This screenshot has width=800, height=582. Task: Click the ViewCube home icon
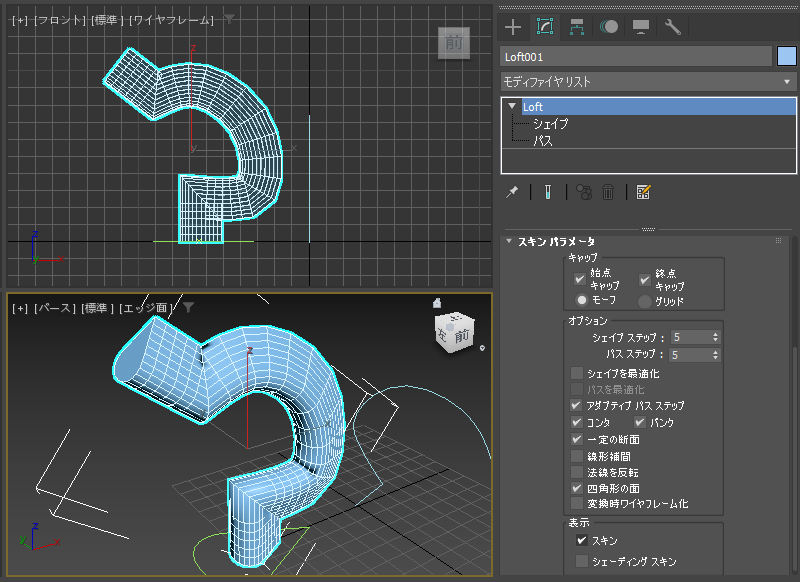(437, 303)
